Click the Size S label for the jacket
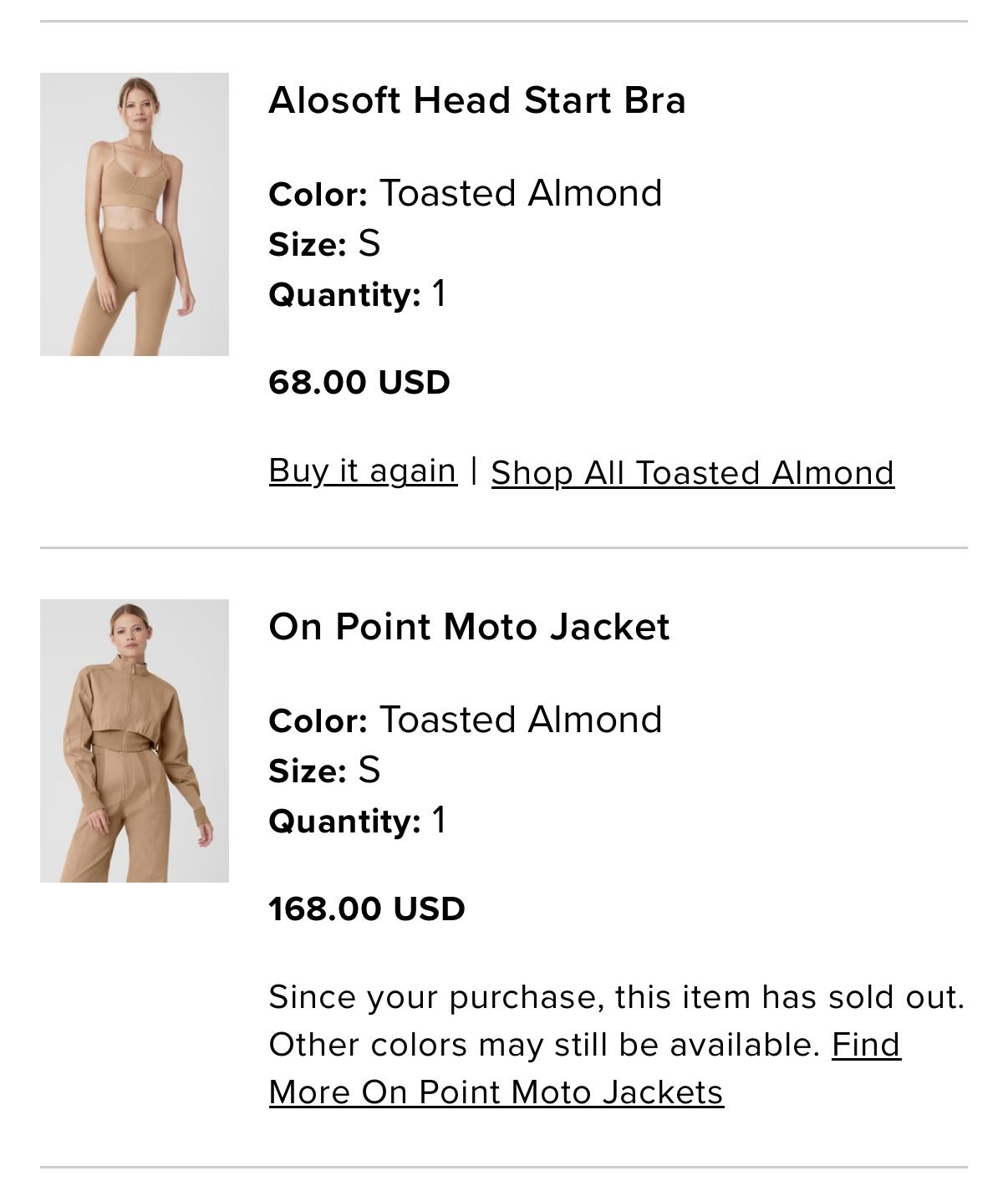The height and width of the screenshot is (1186, 1008). click(x=323, y=771)
